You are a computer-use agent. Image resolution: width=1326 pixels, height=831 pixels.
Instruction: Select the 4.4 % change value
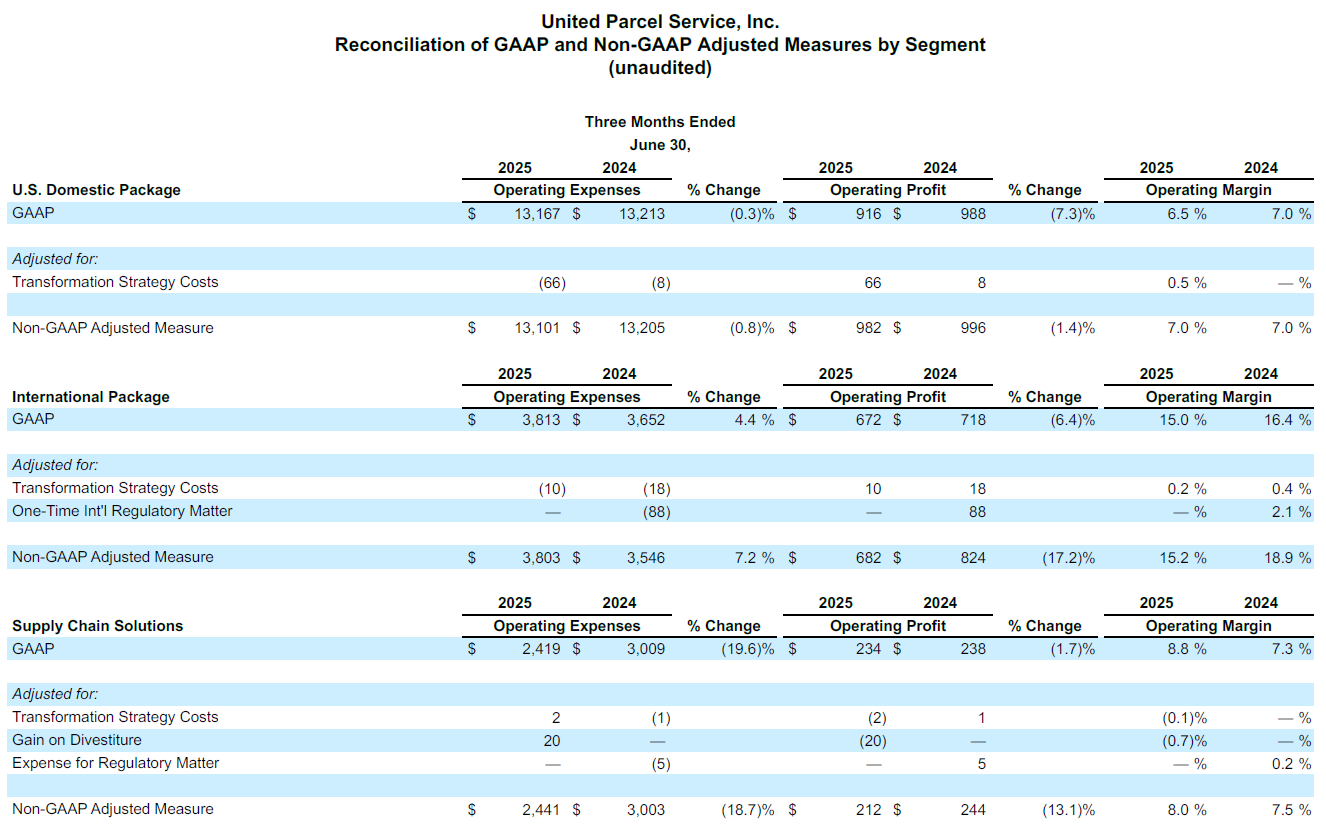(754, 420)
